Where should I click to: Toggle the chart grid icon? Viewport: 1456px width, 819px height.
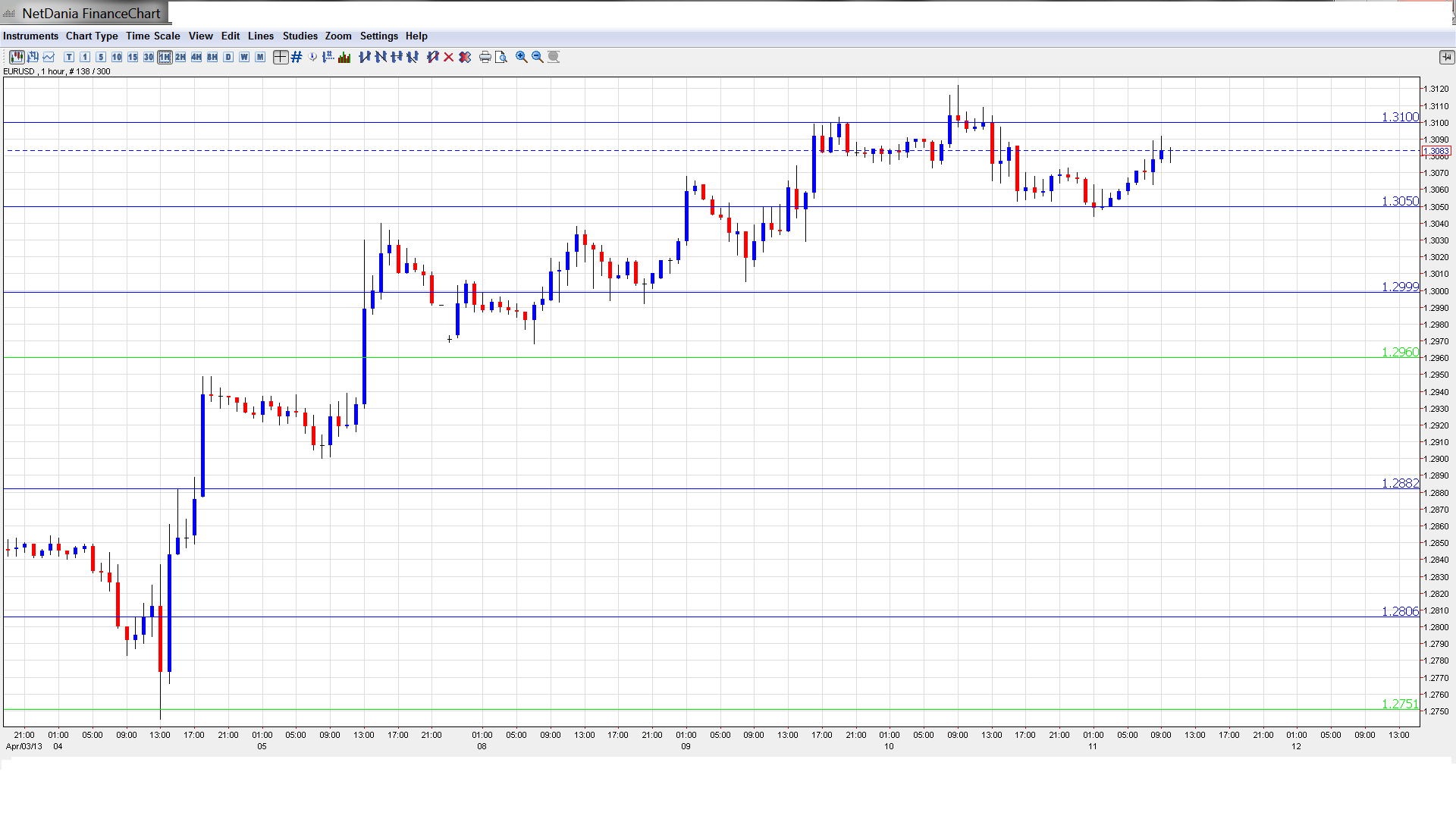click(297, 57)
